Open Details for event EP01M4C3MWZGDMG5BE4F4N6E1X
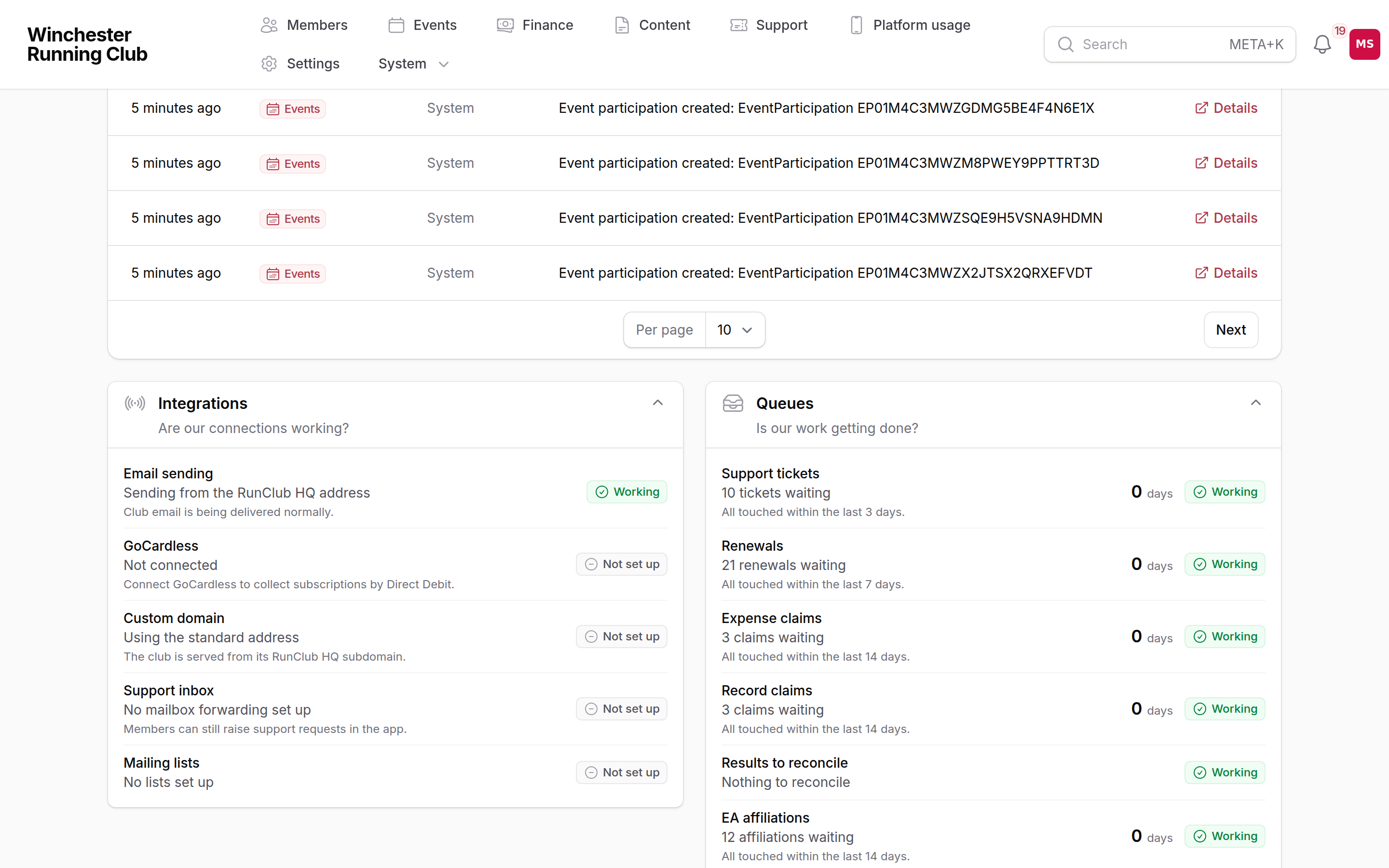The height and width of the screenshot is (868, 1389). pyautogui.click(x=1226, y=108)
